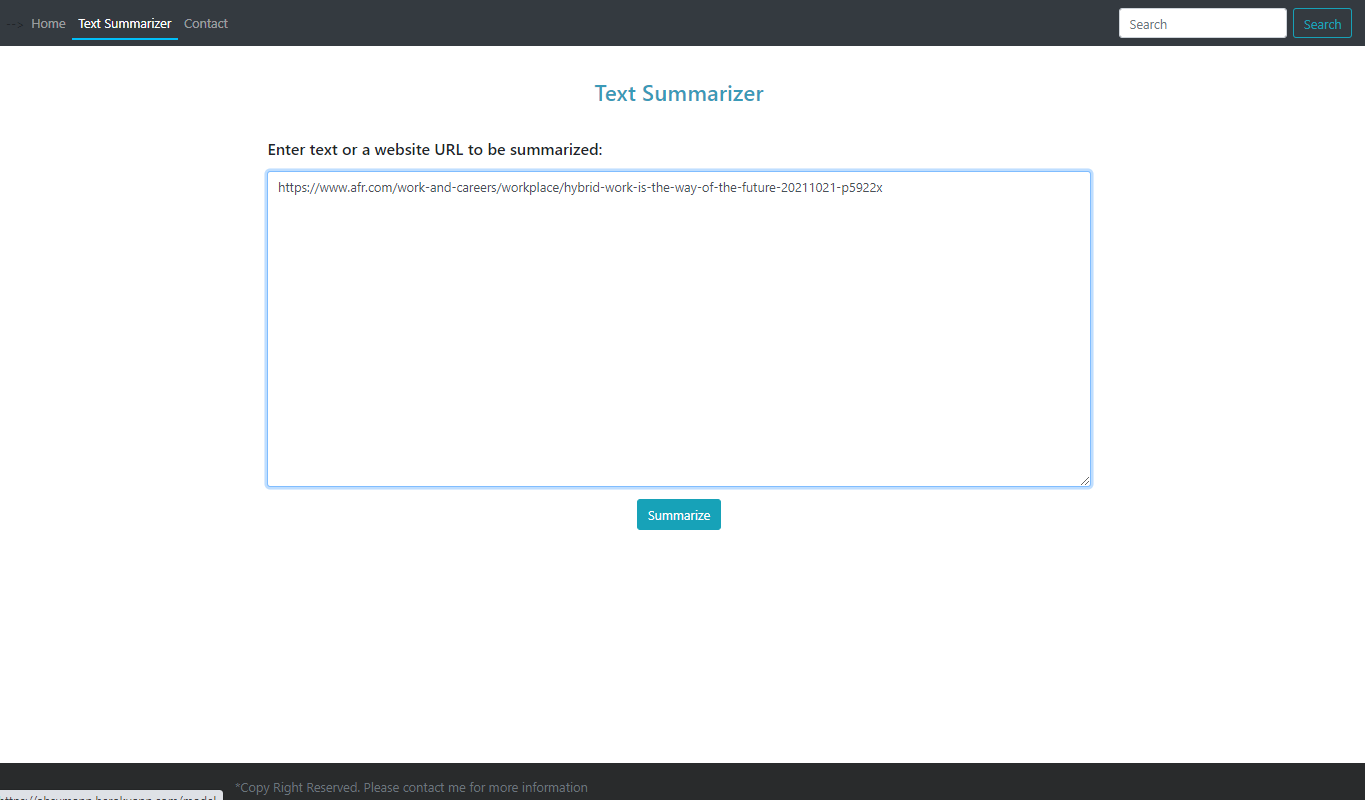Viewport: 1365px width, 800px height.
Task: Click the Search button in navbar
Action: coord(1322,23)
